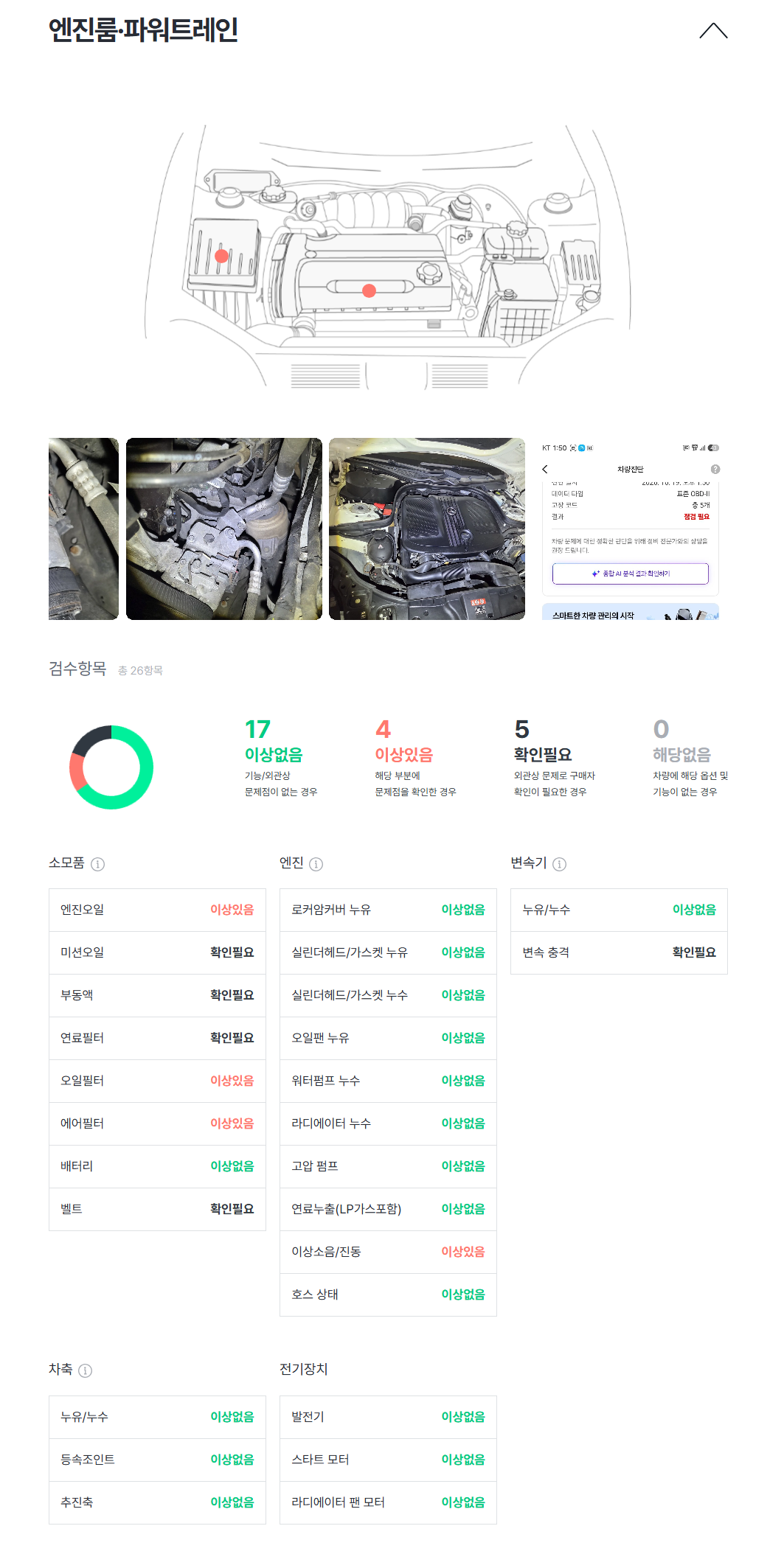Select the 5 확인필요 summary
770x1568 pixels.
pyautogui.click(x=554, y=758)
